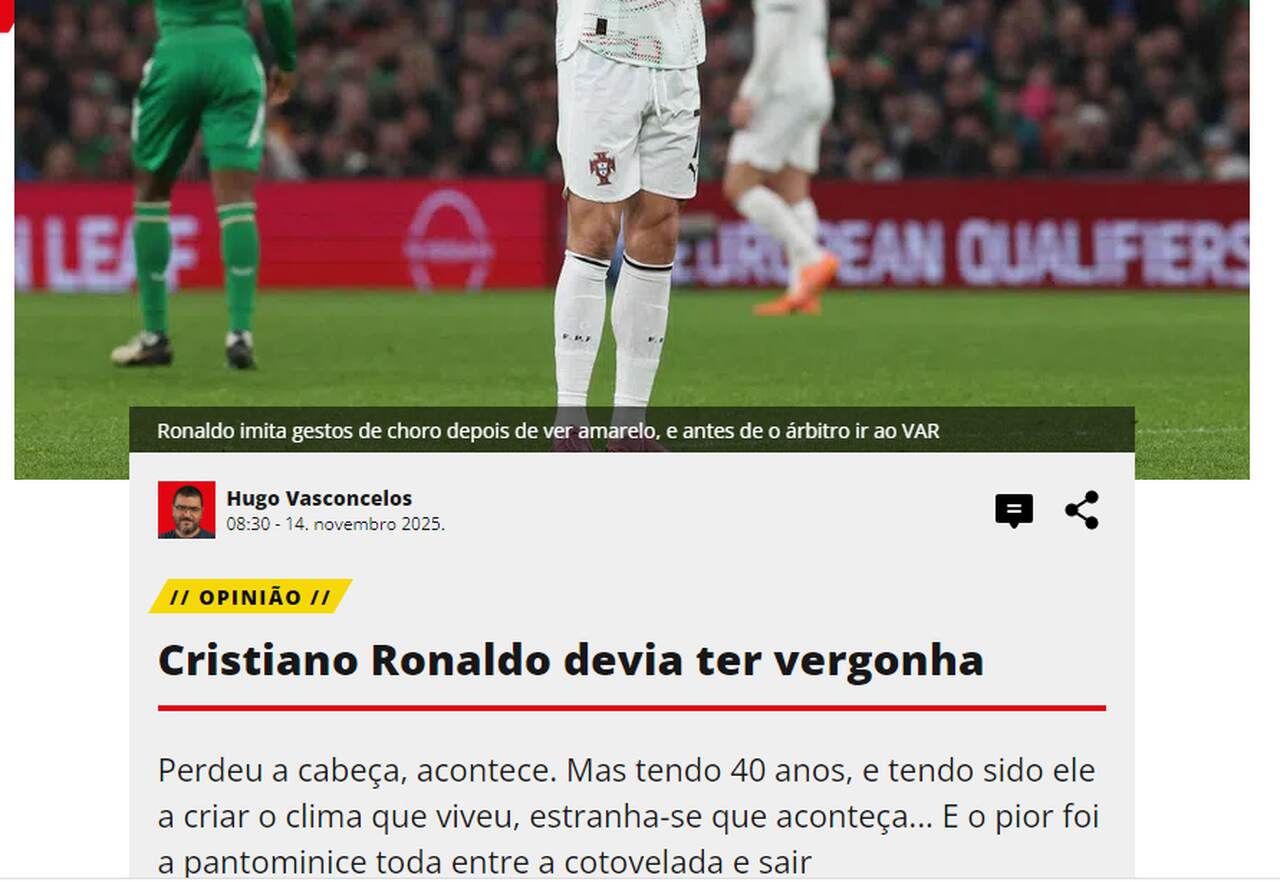Click the red divider line under the headline
The width and height of the screenshot is (1280, 882).
(x=632, y=708)
